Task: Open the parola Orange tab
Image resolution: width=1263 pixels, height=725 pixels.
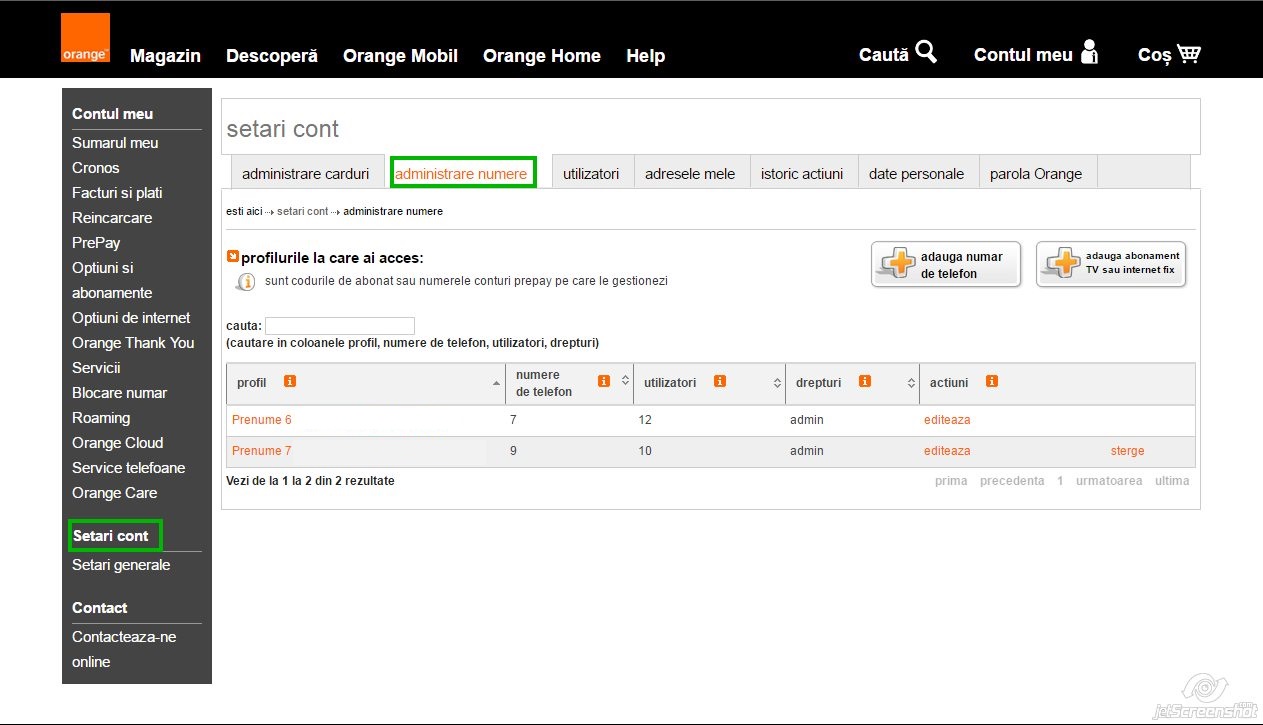Action: click(x=1036, y=173)
